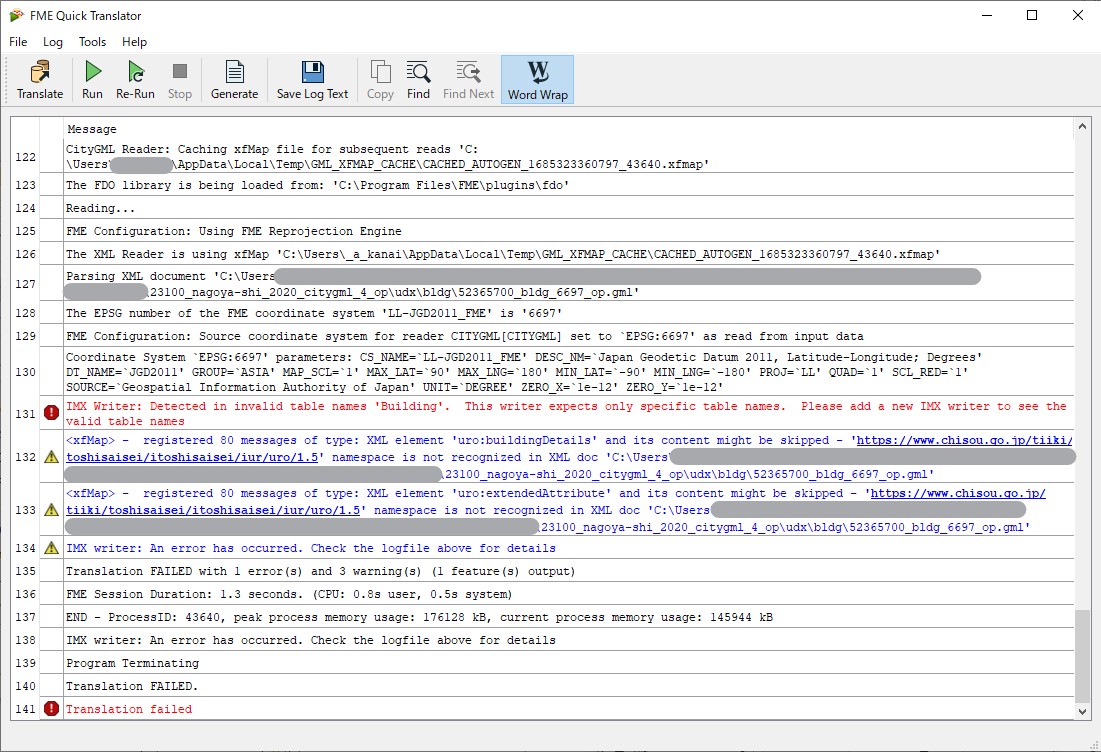The width and height of the screenshot is (1101, 752).
Task: Click the Save Log Text icon
Action: point(313,78)
